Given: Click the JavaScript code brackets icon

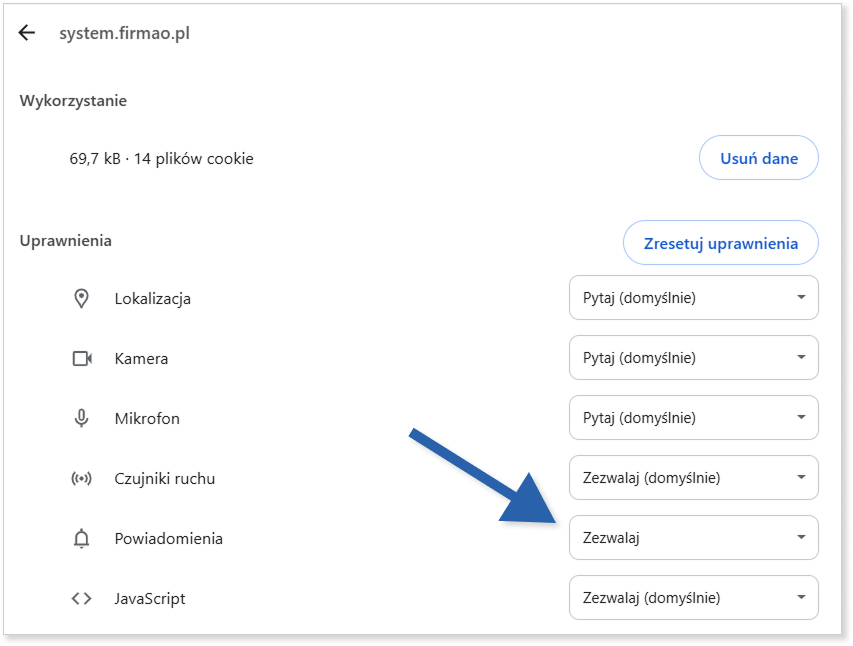Looking at the screenshot, I should pyautogui.click(x=81, y=599).
